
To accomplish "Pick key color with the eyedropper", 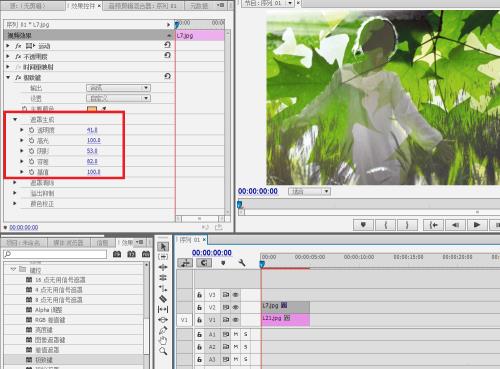I will coord(104,109).
